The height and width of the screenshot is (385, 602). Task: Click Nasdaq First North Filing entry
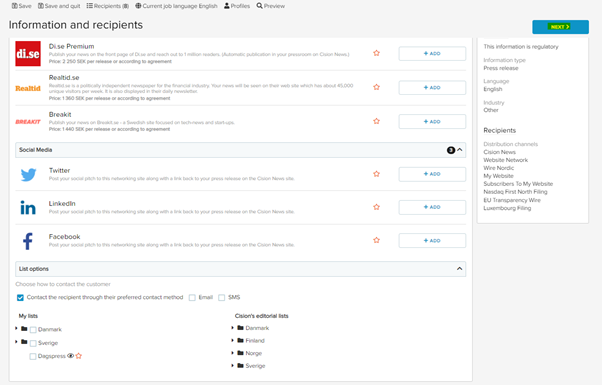(515, 192)
